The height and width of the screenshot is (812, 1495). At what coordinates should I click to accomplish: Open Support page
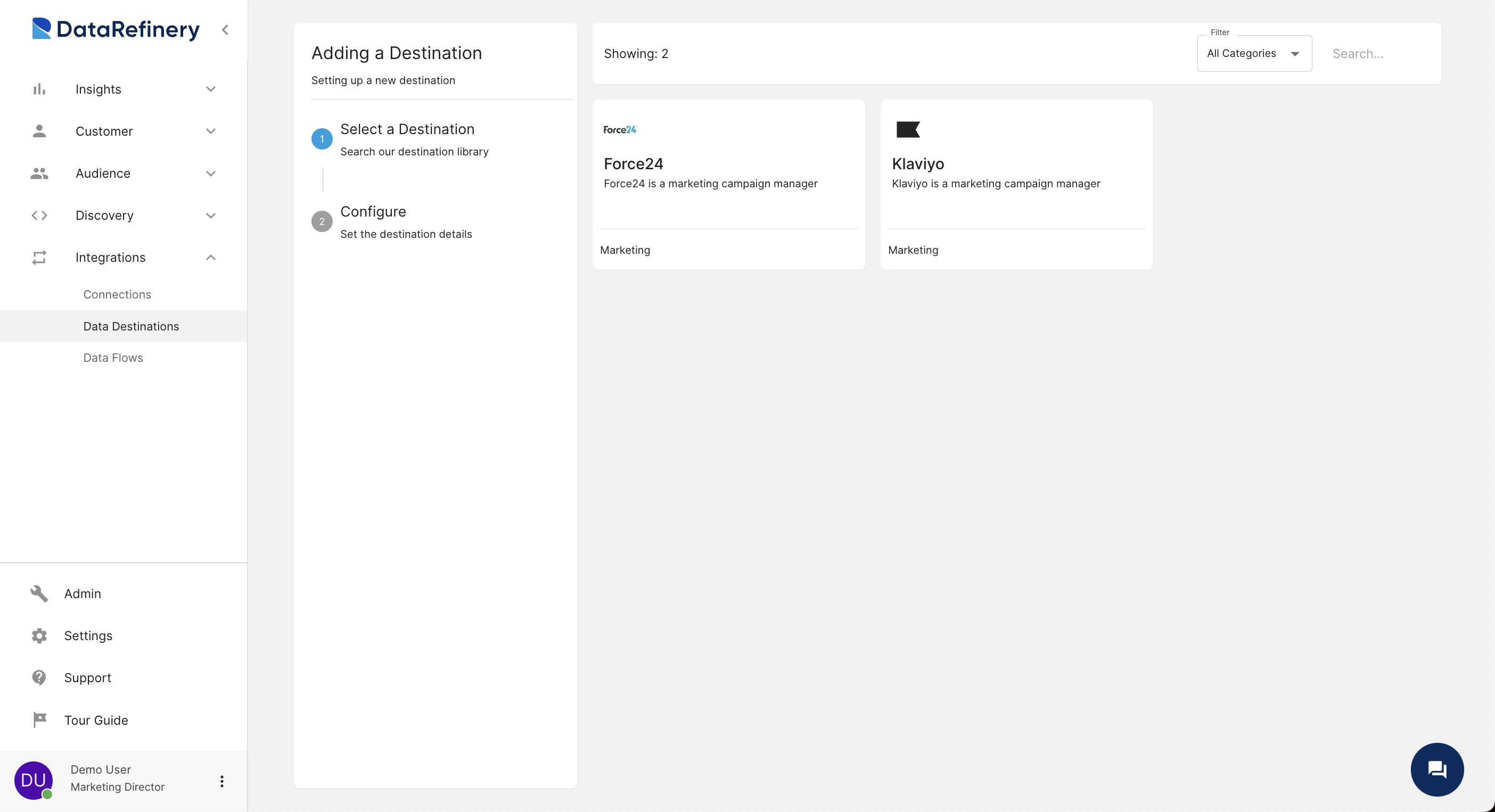click(88, 677)
